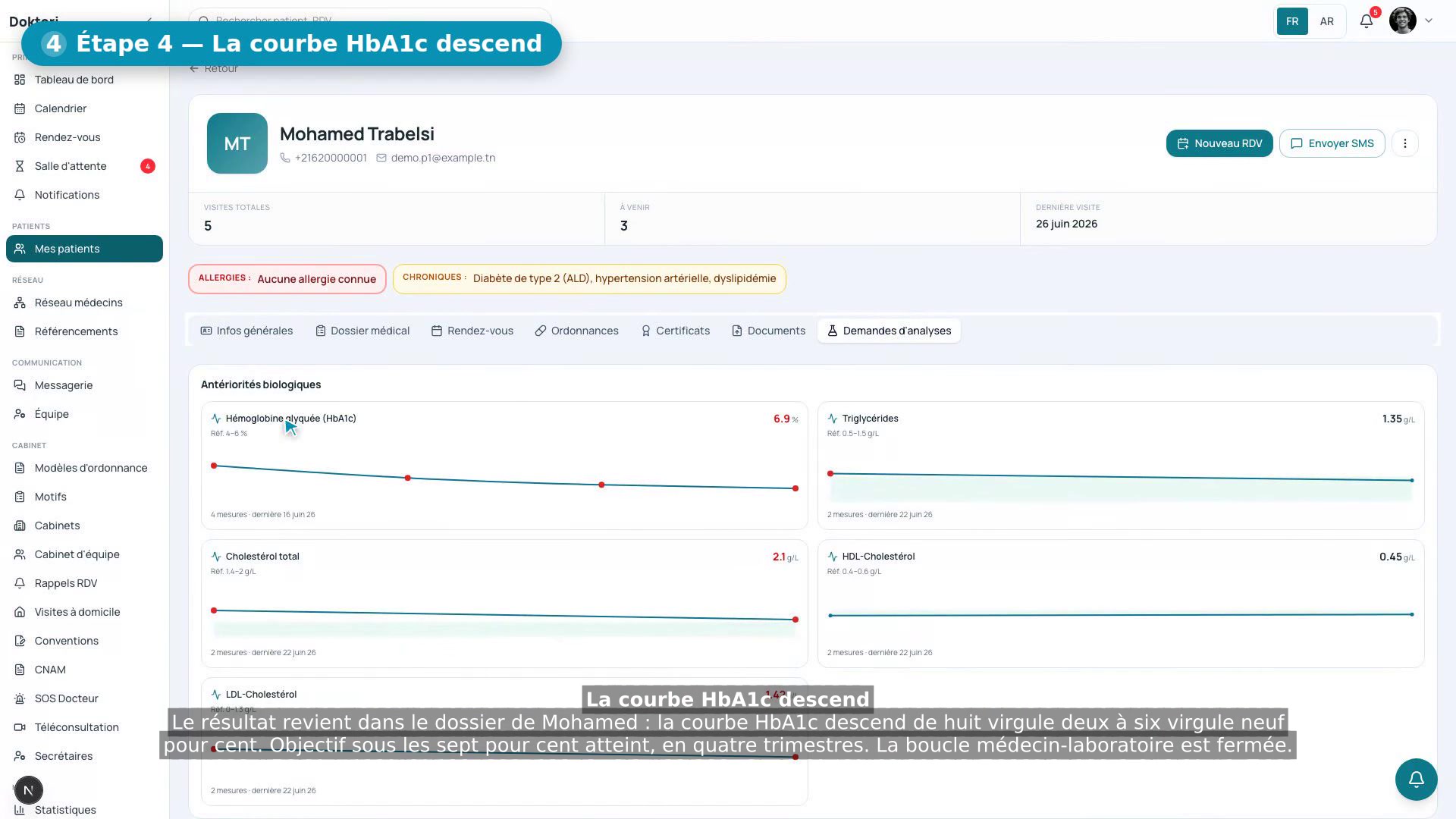
Task: Click the round N badge icon
Action: tap(28, 790)
